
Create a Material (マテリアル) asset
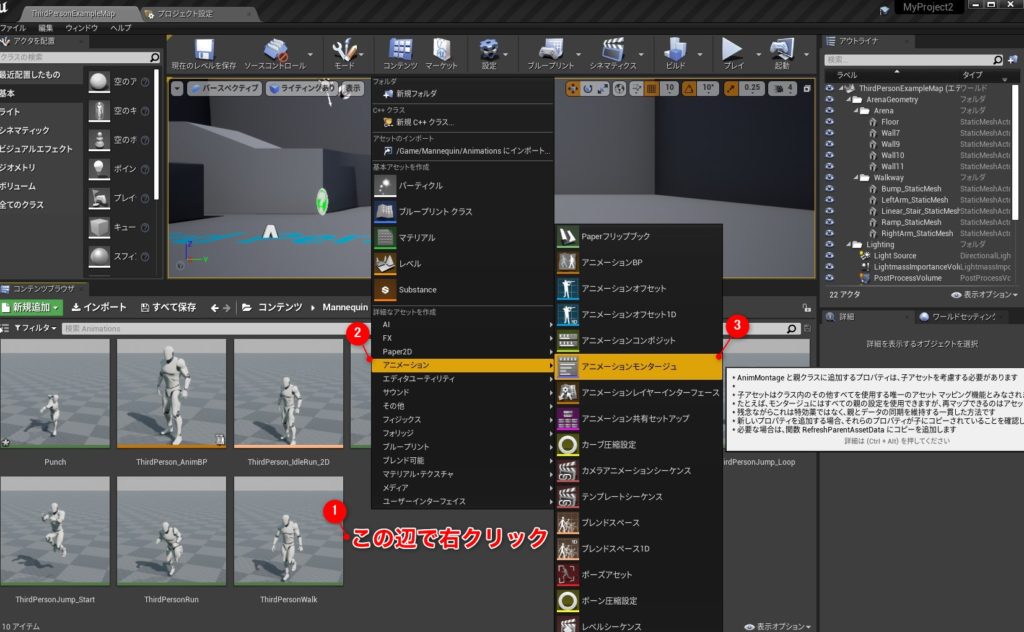(x=462, y=238)
